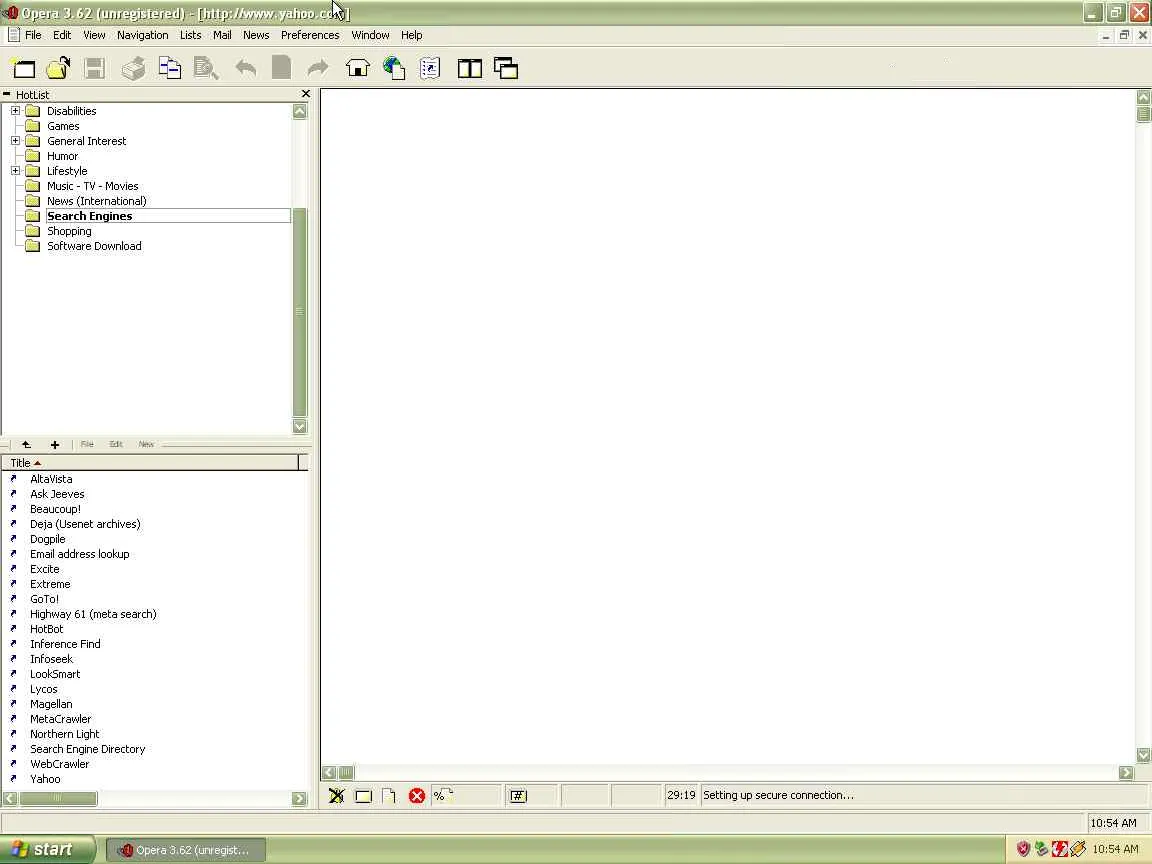This screenshot has height=864, width=1152.
Task: Click the move-up arrow in Hotlist toolbar
Action: [26, 444]
